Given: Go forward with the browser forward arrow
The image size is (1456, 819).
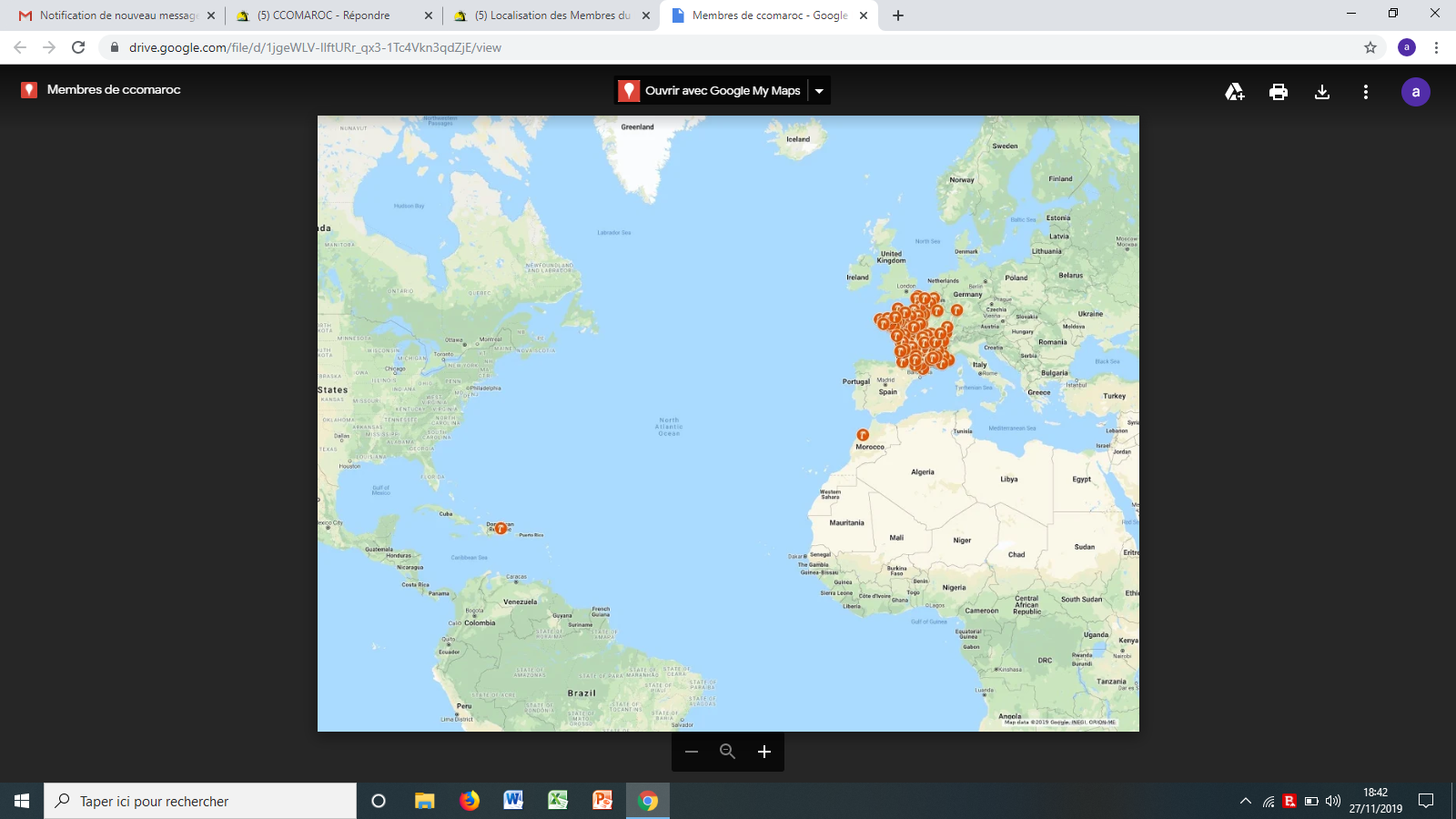Looking at the screenshot, I should [49, 47].
